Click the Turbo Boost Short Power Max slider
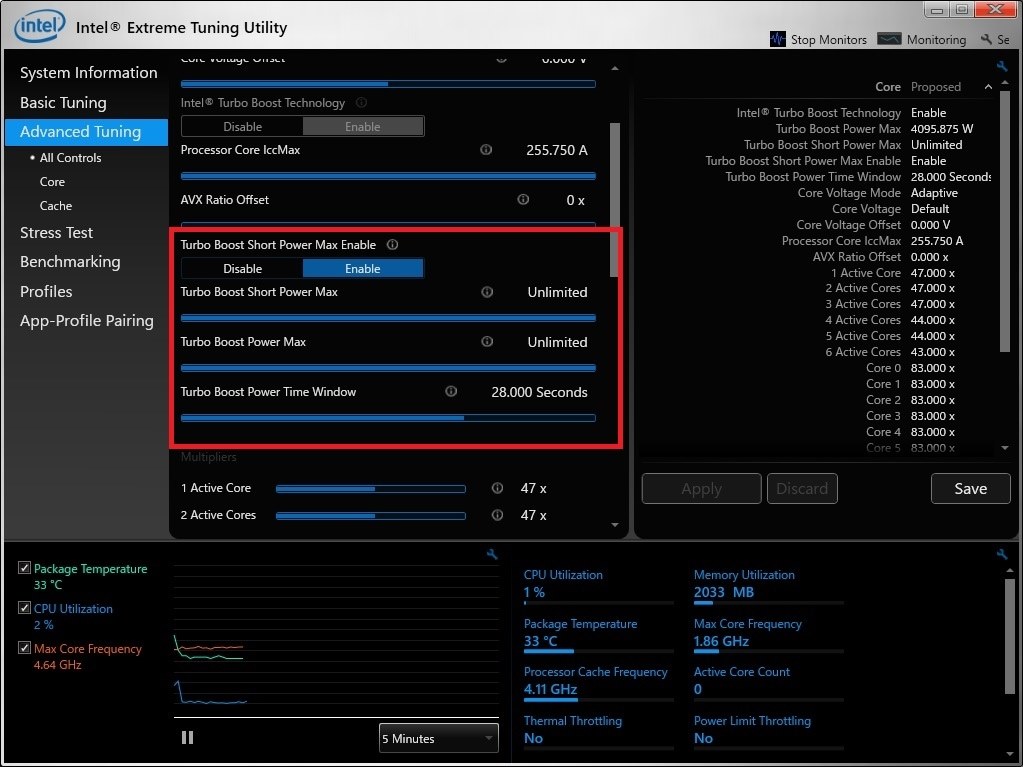 click(x=388, y=318)
